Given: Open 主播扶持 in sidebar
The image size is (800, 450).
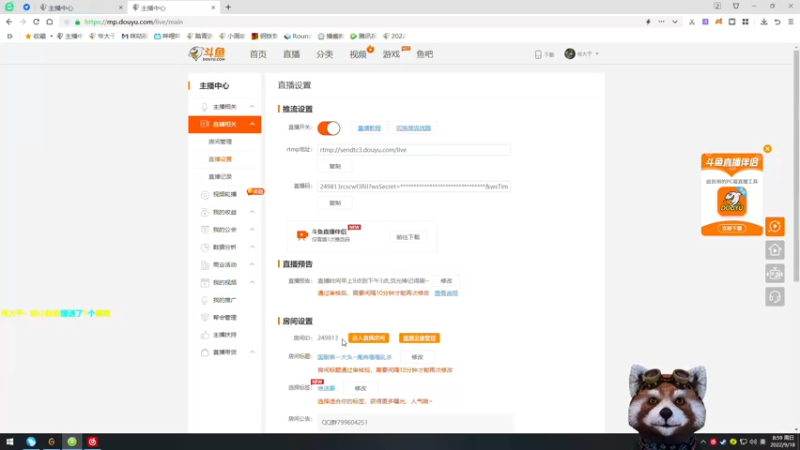Looking at the screenshot, I should [224, 335].
